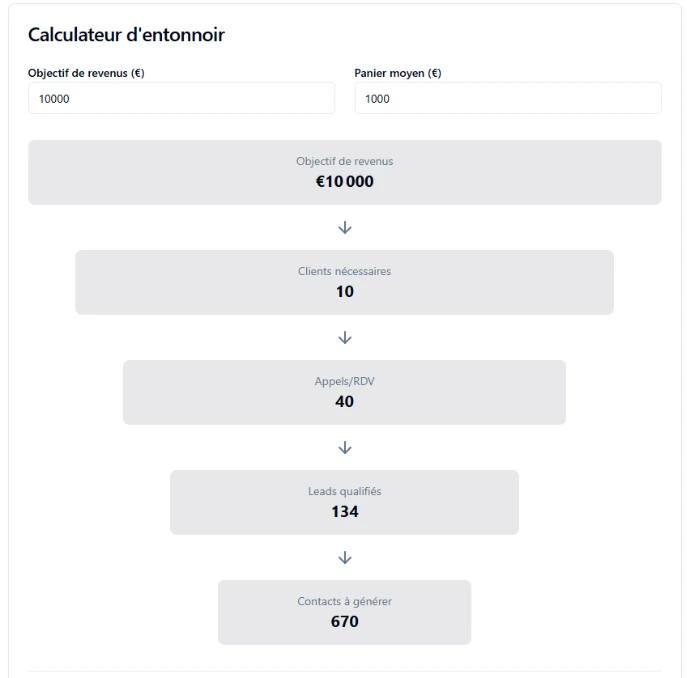Focus the Objectif de revenus input field
Image resolution: width=690 pixels, height=678 pixels.
pos(181,99)
